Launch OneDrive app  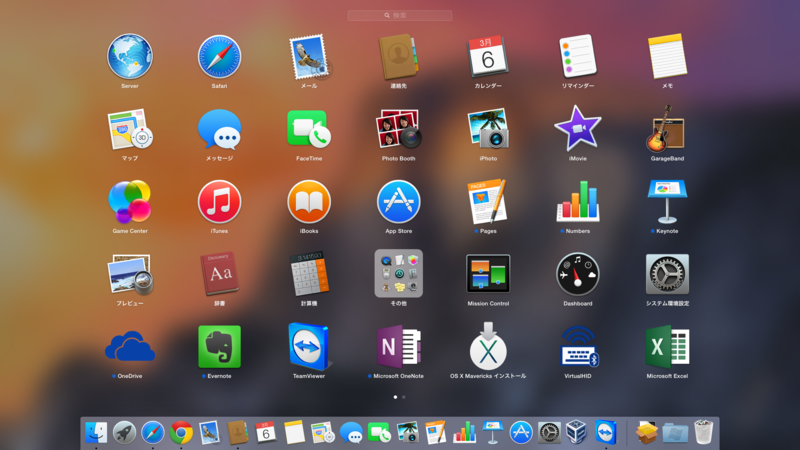click(130, 346)
